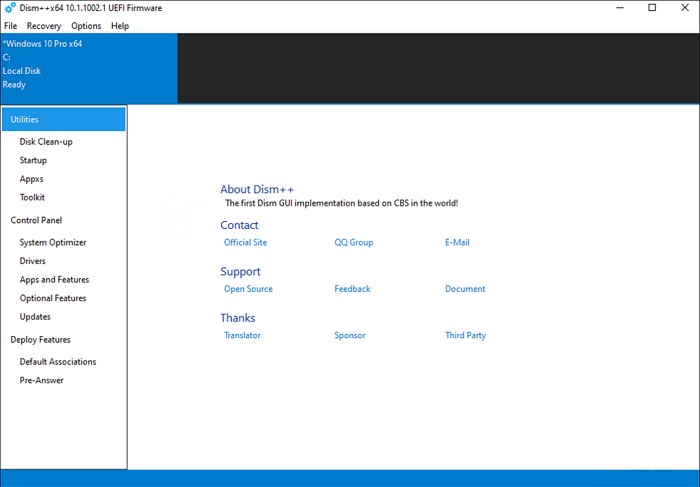The image size is (700, 487).
Task: Select Optional Features in the sidebar
Action: [53, 298]
